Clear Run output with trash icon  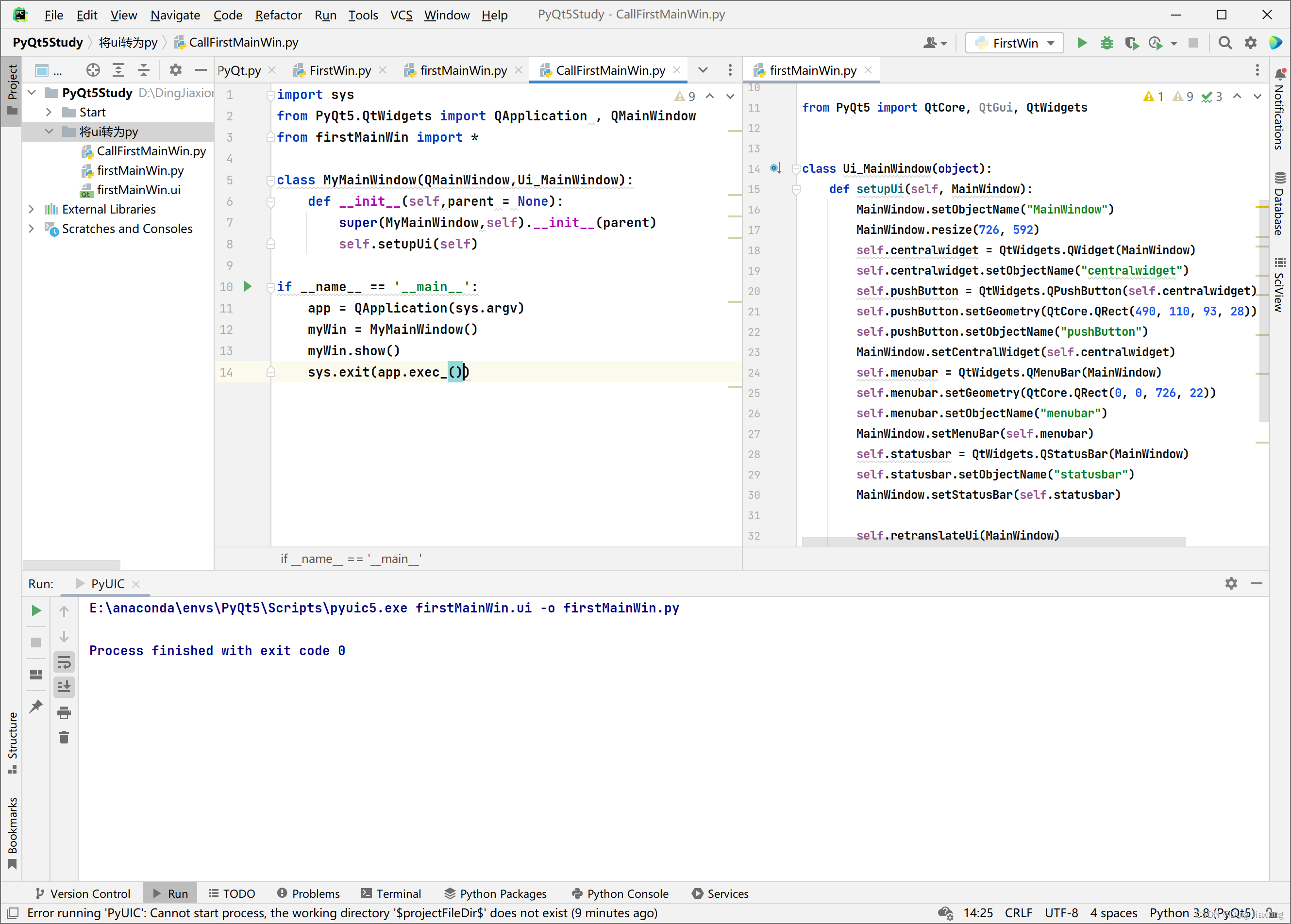pyautogui.click(x=64, y=738)
